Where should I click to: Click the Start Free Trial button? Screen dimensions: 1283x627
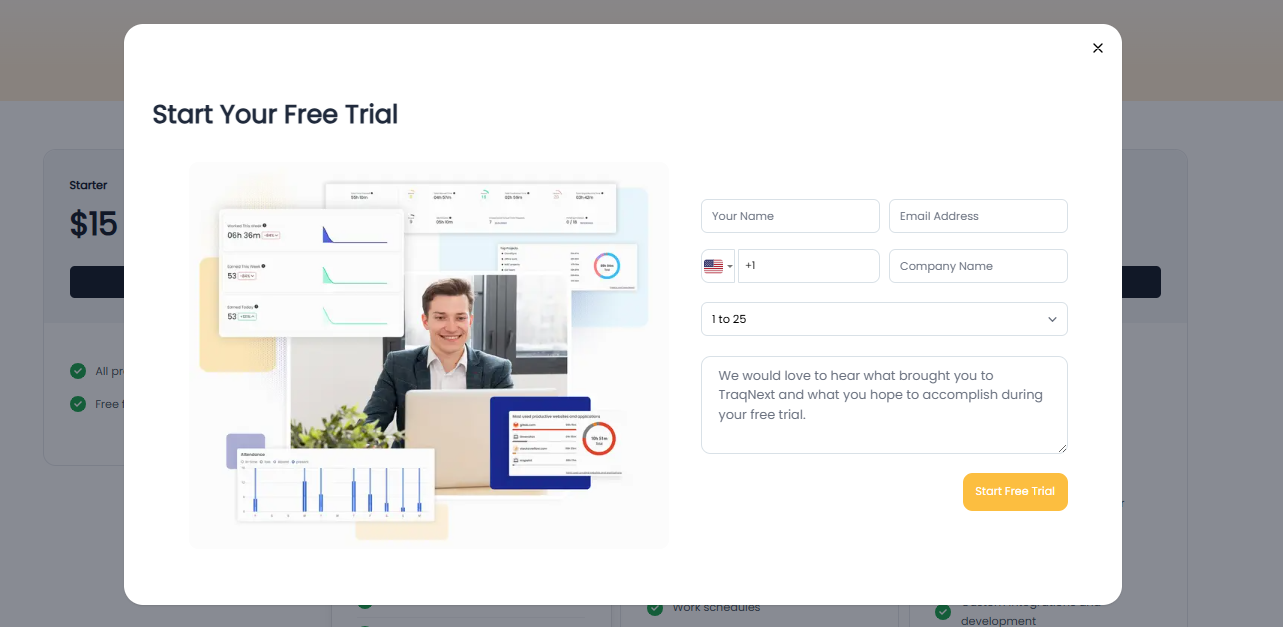click(x=1015, y=491)
